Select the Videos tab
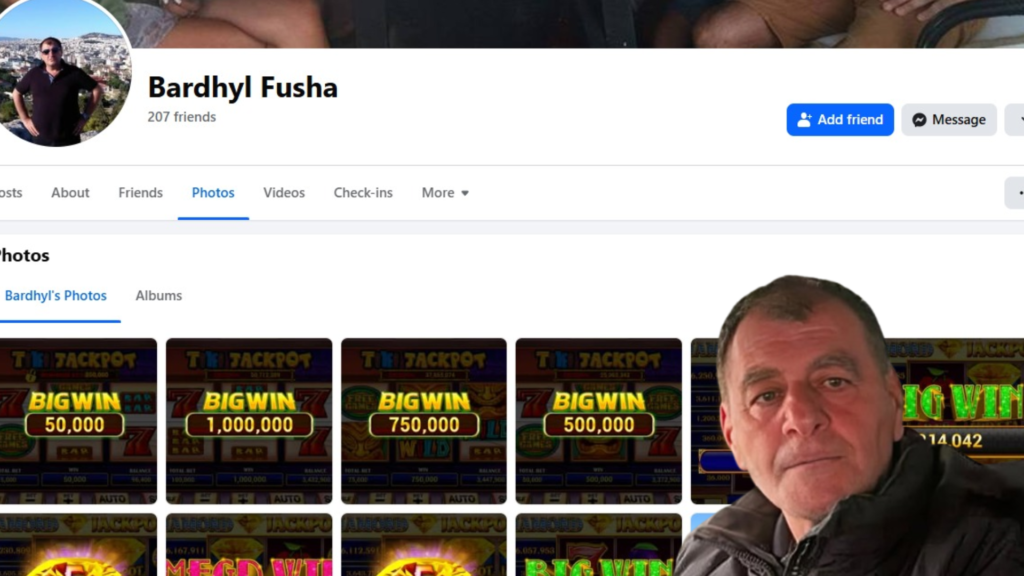The width and height of the screenshot is (1024, 576). (x=284, y=193)
